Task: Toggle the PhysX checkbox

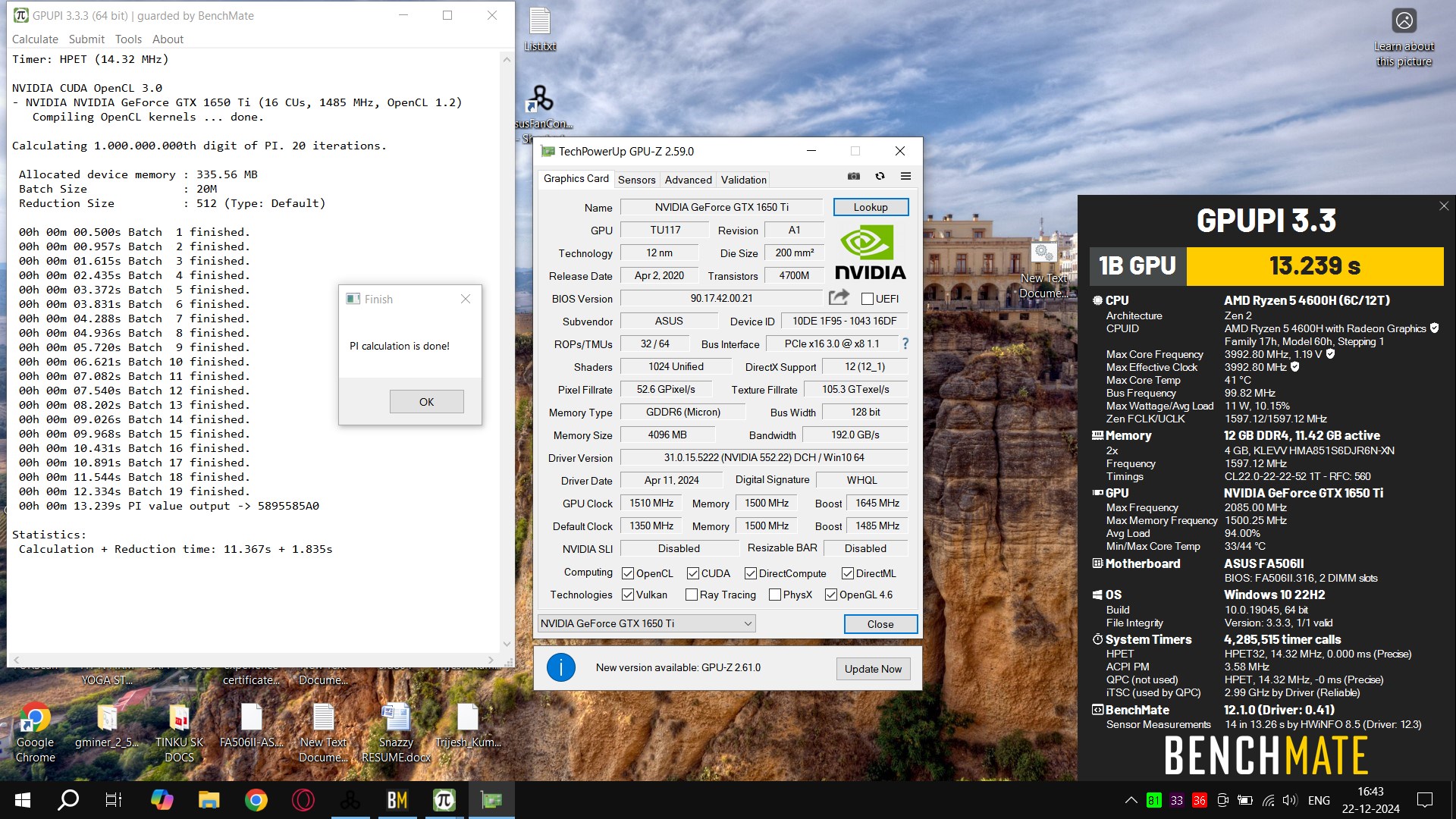Action: click(x=775, y=595)
